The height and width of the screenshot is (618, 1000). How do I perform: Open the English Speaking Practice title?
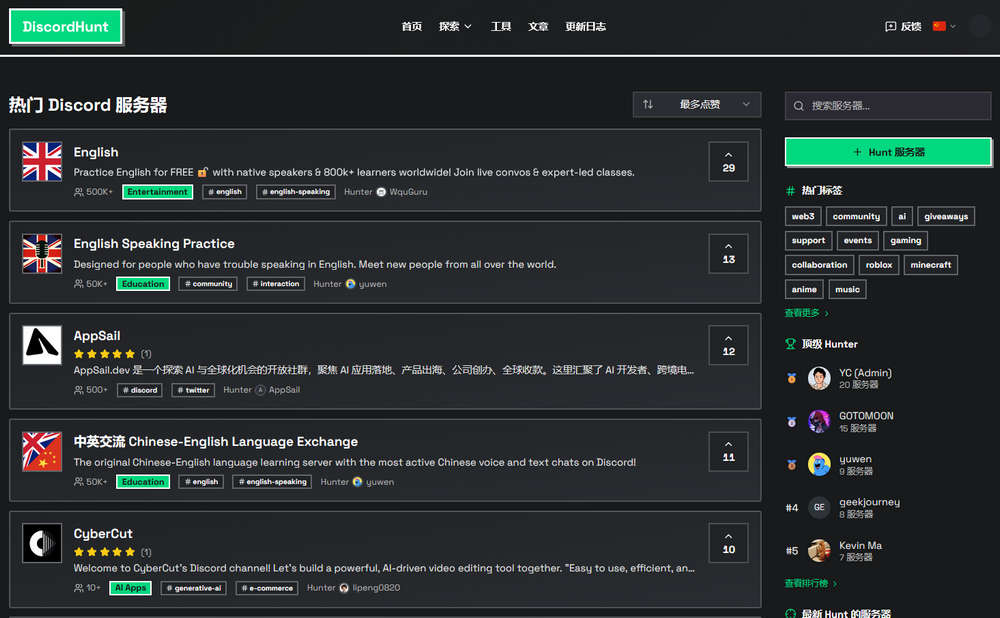point(154,244)
